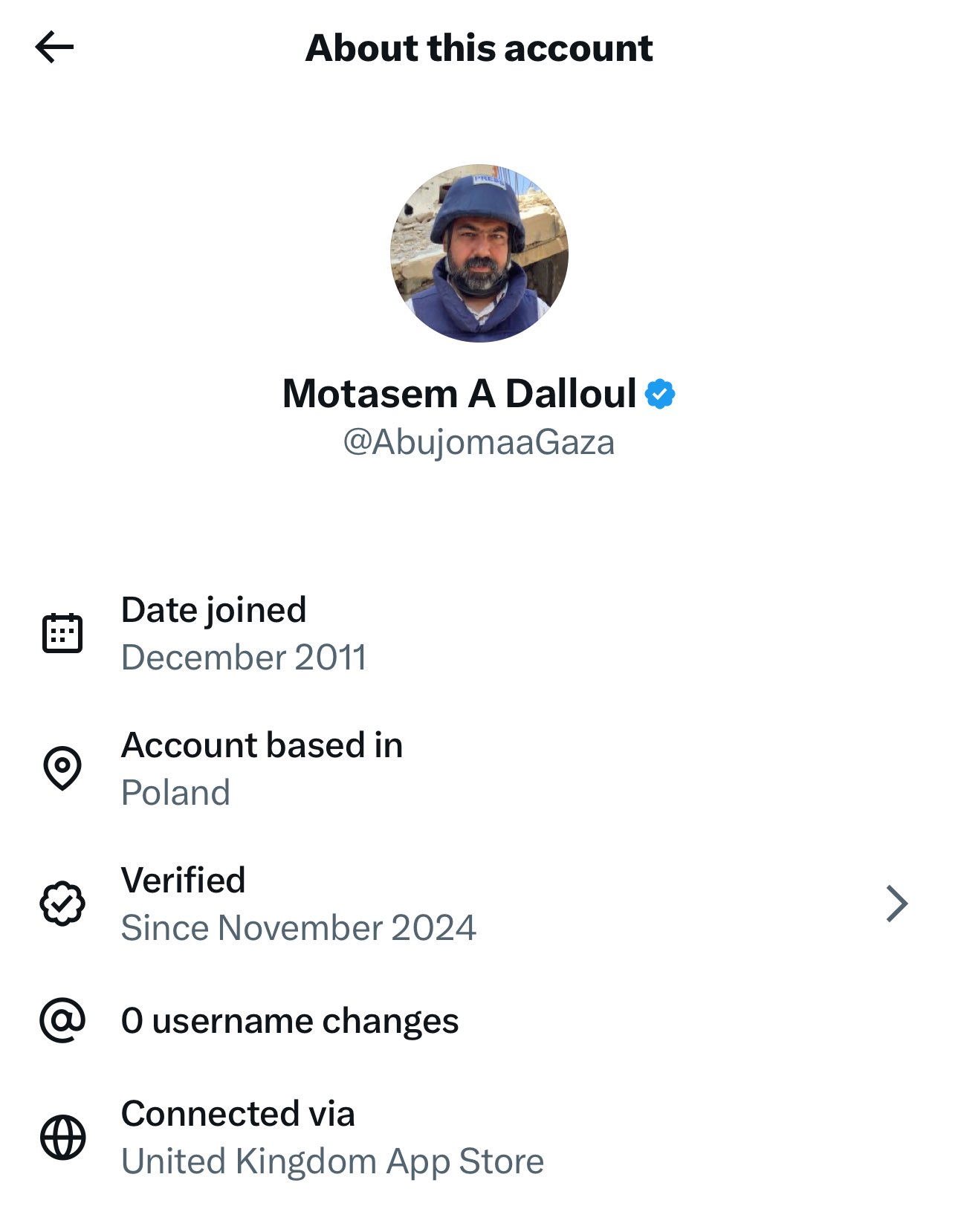Viewport: 958px width, 1232px height.
Task: Click United Kingdom App Store text
Action: pos(332,1161)
